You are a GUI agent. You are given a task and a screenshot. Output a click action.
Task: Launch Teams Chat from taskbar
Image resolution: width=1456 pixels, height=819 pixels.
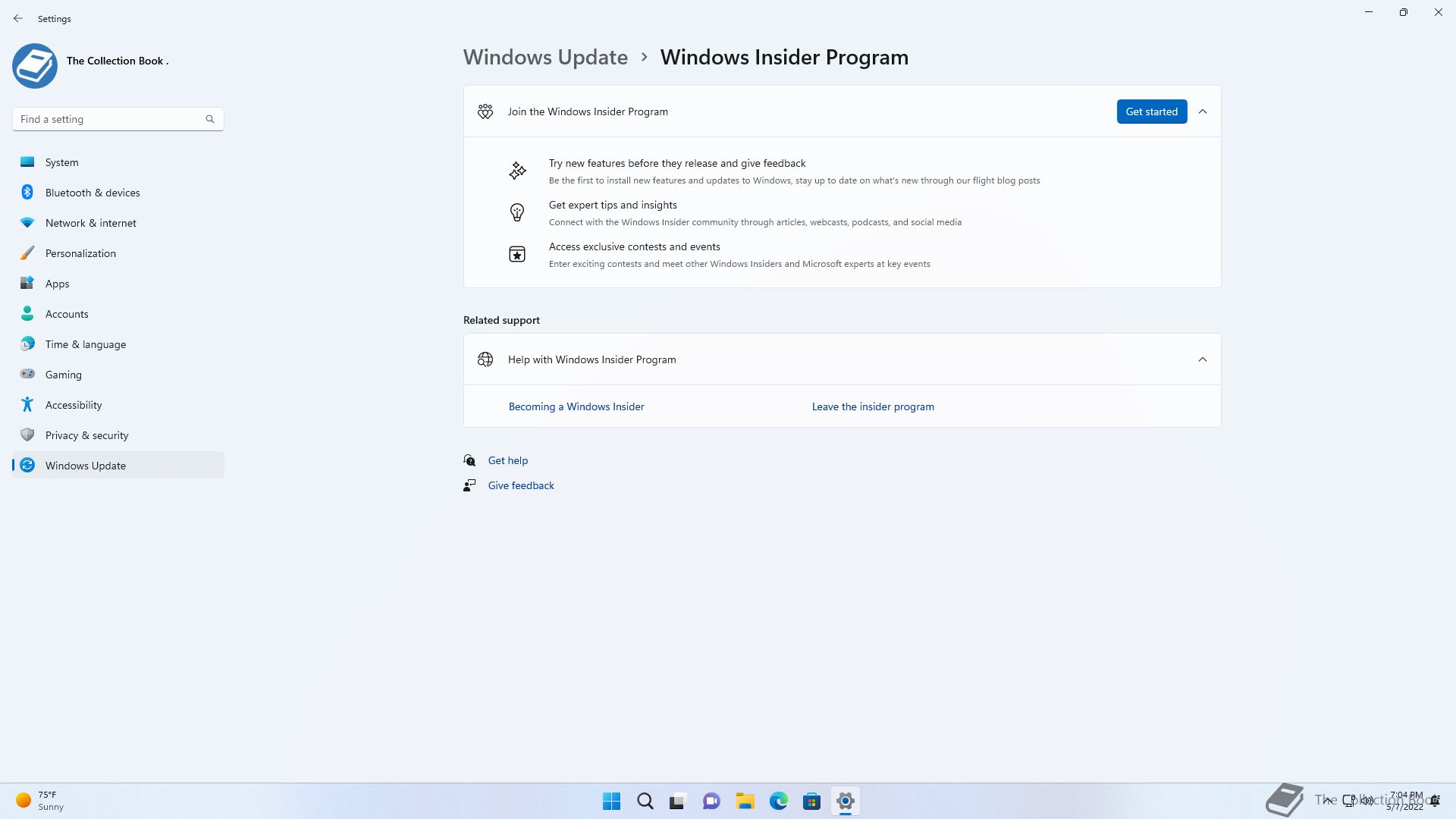[x=711, y=801]
